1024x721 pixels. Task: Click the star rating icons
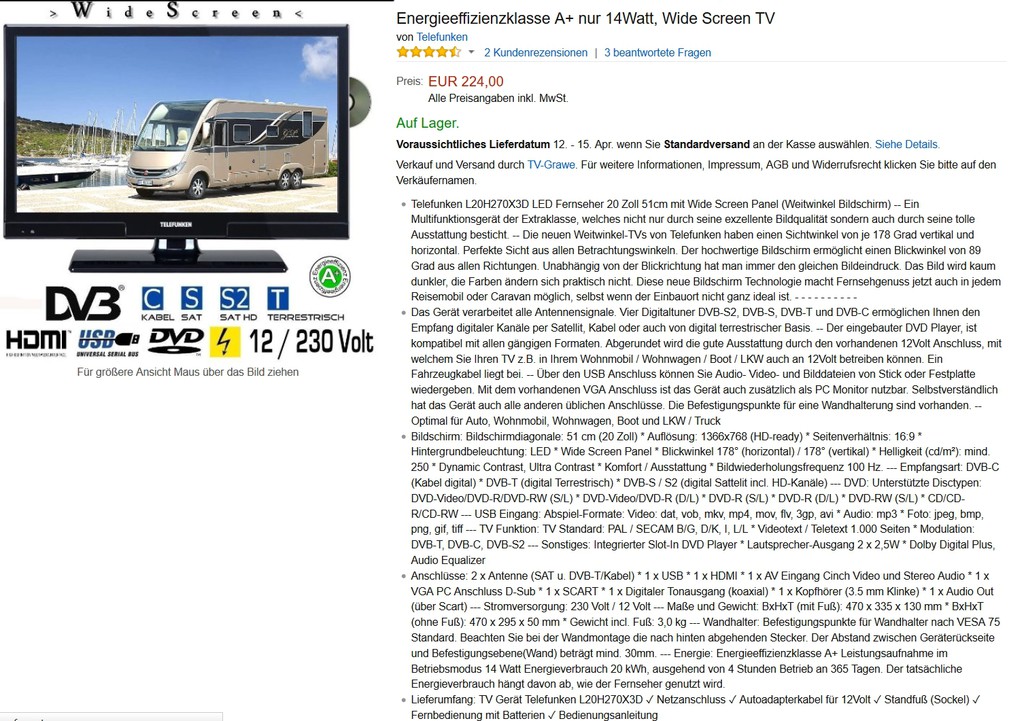428,52
